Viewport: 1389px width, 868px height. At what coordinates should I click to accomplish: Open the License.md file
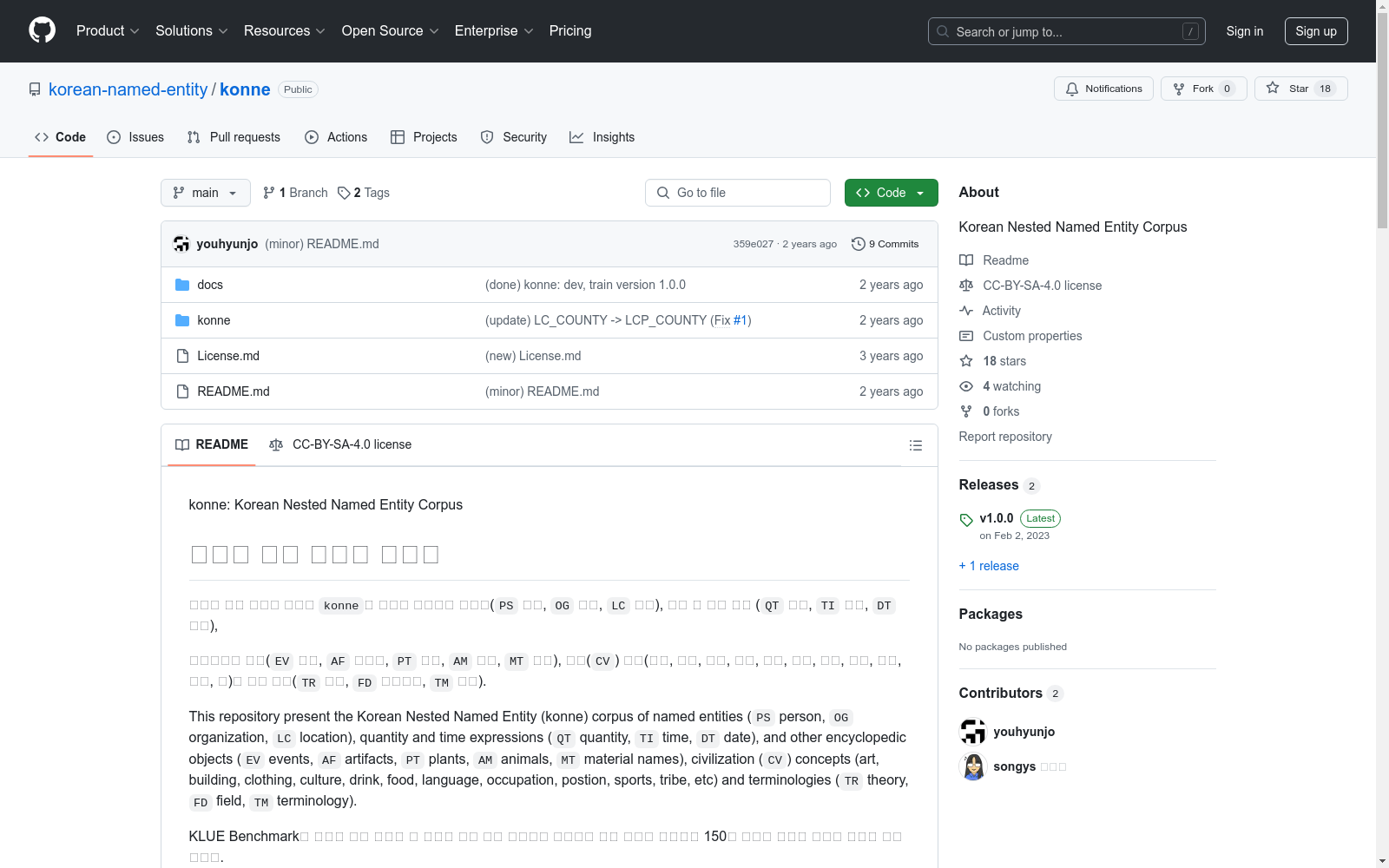(228, 356)
